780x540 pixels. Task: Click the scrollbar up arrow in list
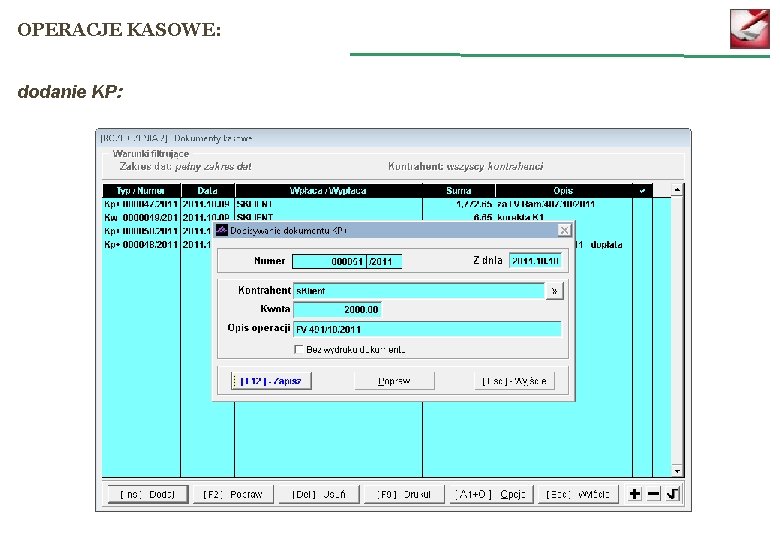pos(677,190)
